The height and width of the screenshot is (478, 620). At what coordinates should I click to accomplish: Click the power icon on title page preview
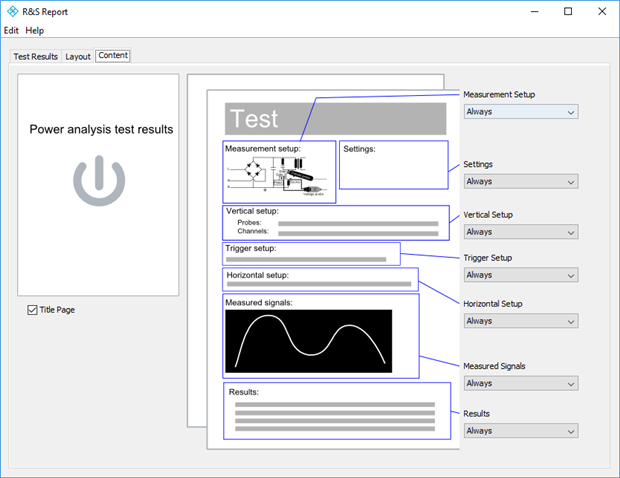click(x=99, y=180)
